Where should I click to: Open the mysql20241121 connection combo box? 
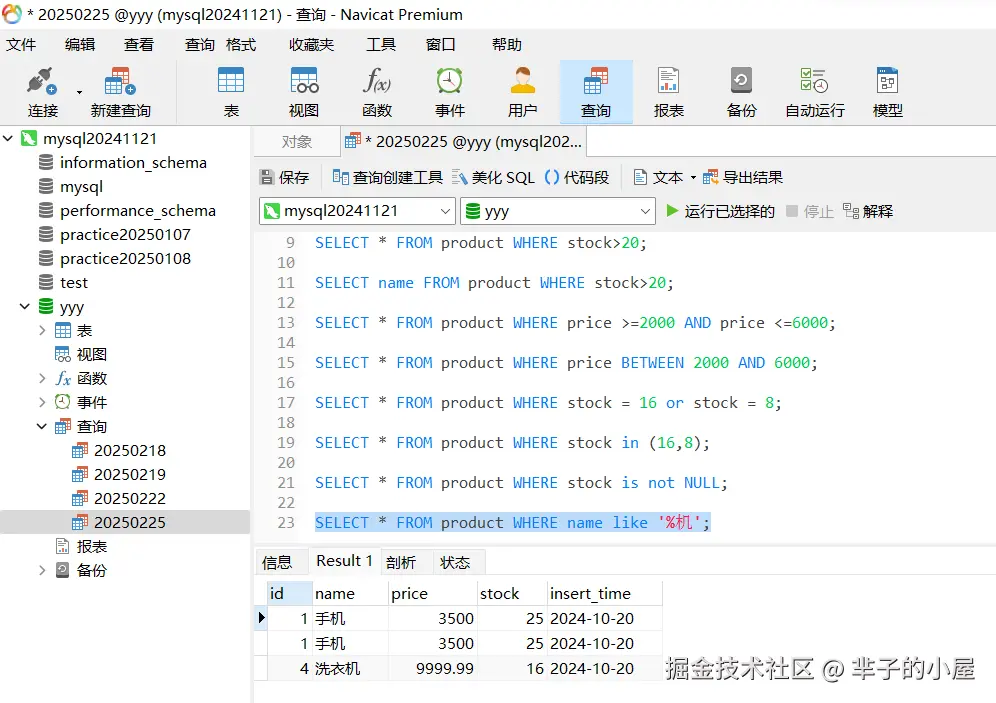pos(357,211)
